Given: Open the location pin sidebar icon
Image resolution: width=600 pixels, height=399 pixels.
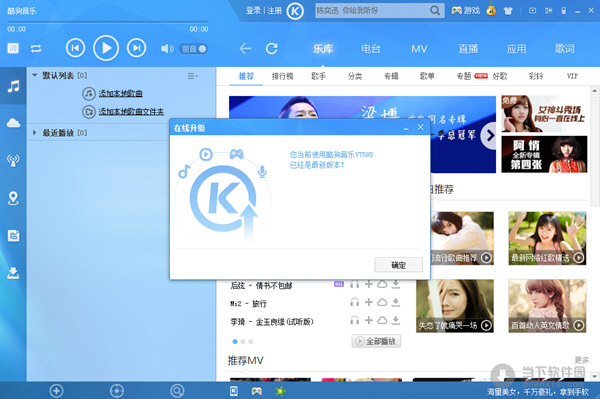Looking at the screenshot, I should coord(13,198).
